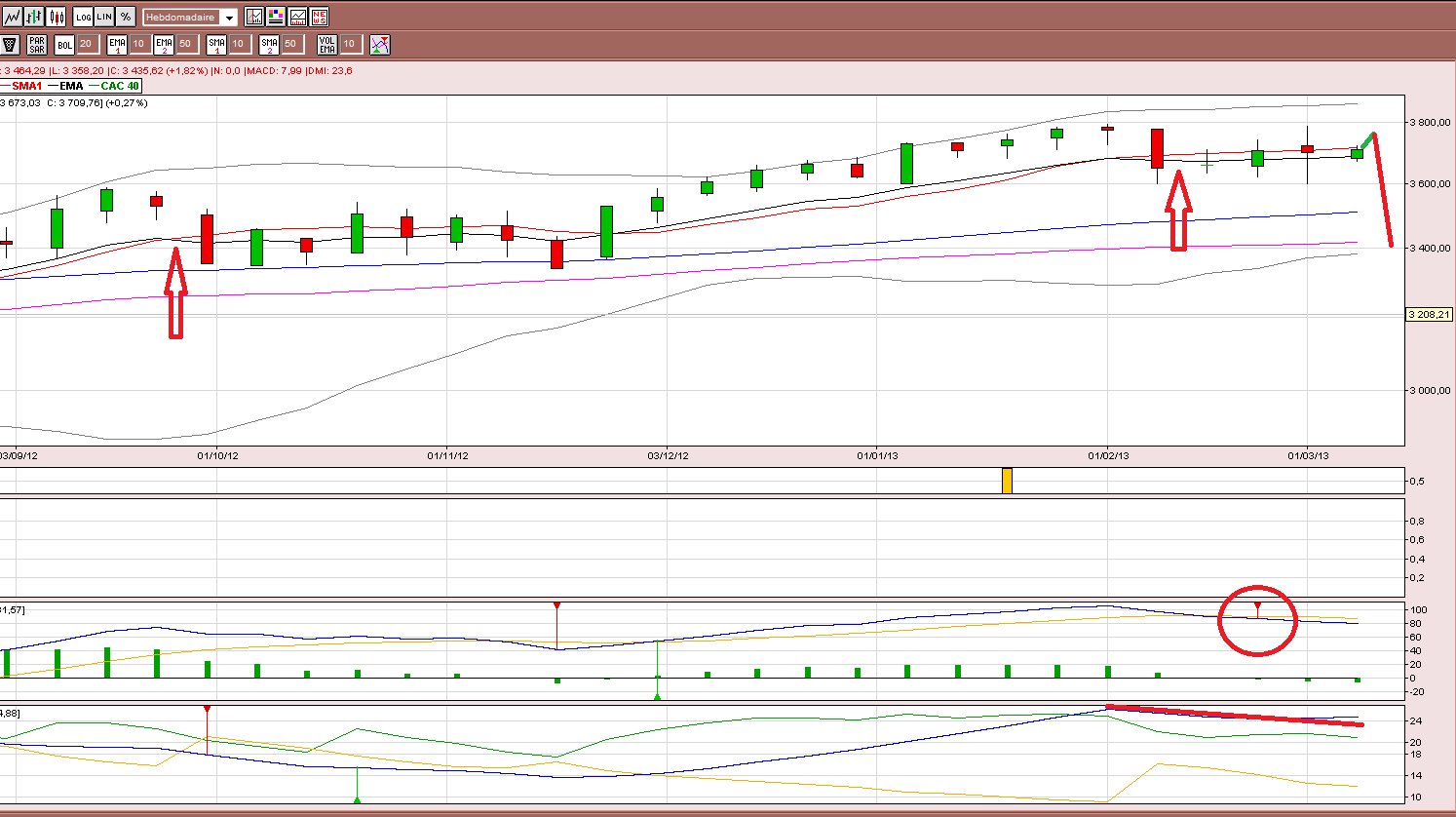Open the NEWS icon

(x=319, y=17)
